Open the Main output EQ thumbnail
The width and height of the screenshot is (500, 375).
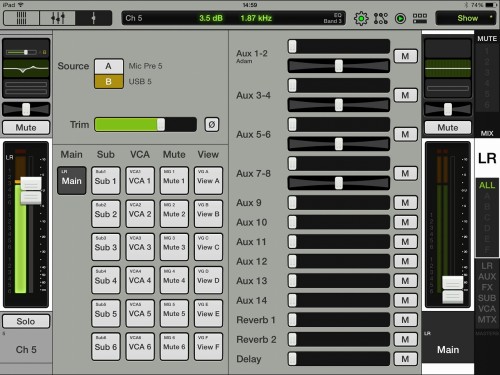click(448, 68)
